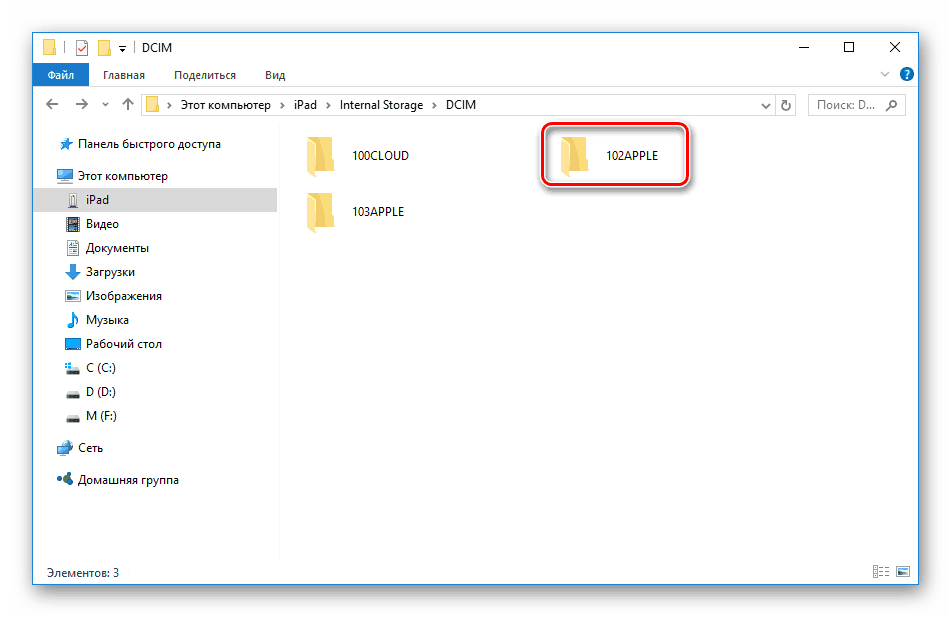Select Этот компьютер in the navigation pane

(112, 176)
